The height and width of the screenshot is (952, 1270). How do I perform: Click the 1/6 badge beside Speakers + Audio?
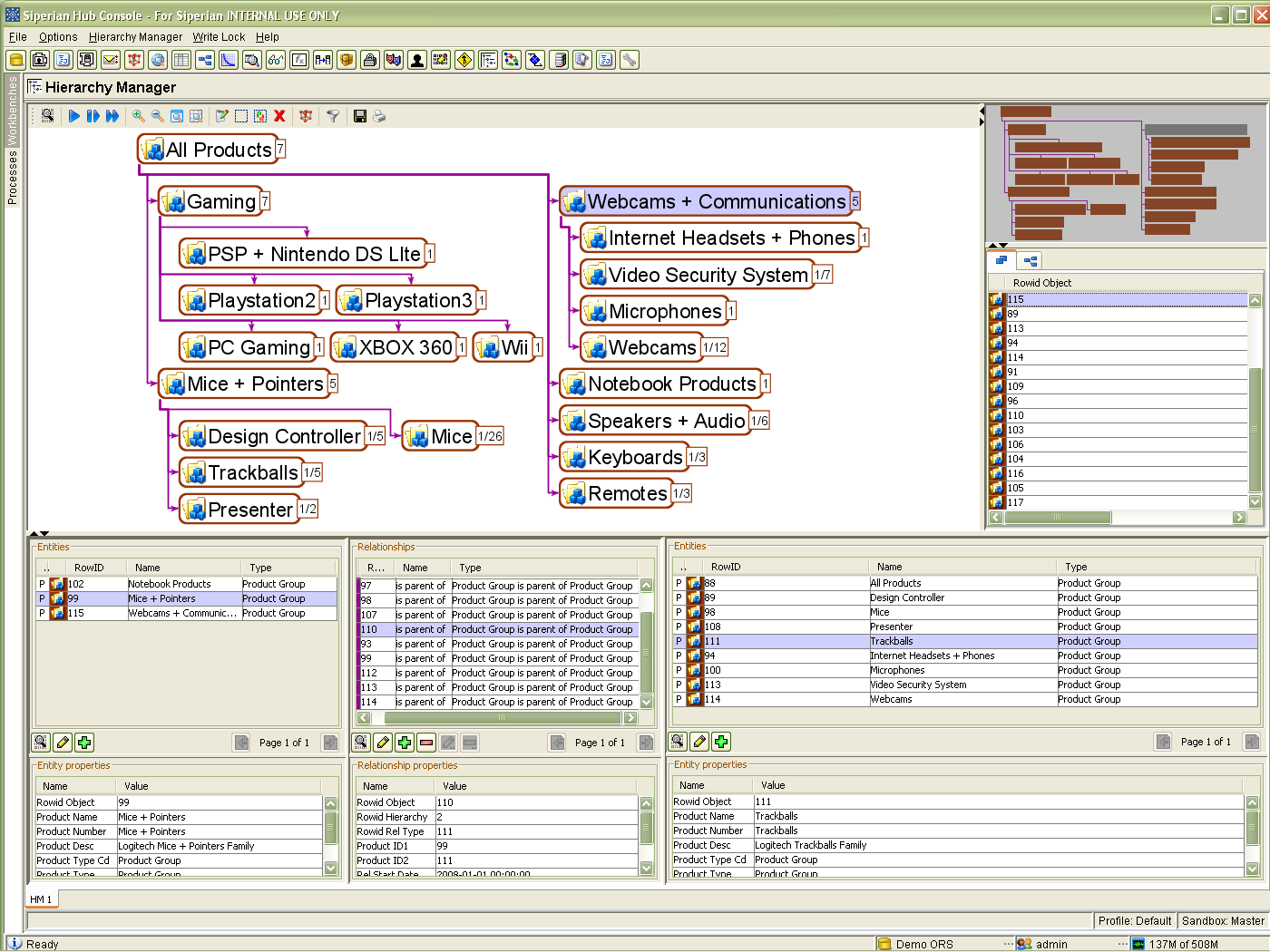coord(759,421)
